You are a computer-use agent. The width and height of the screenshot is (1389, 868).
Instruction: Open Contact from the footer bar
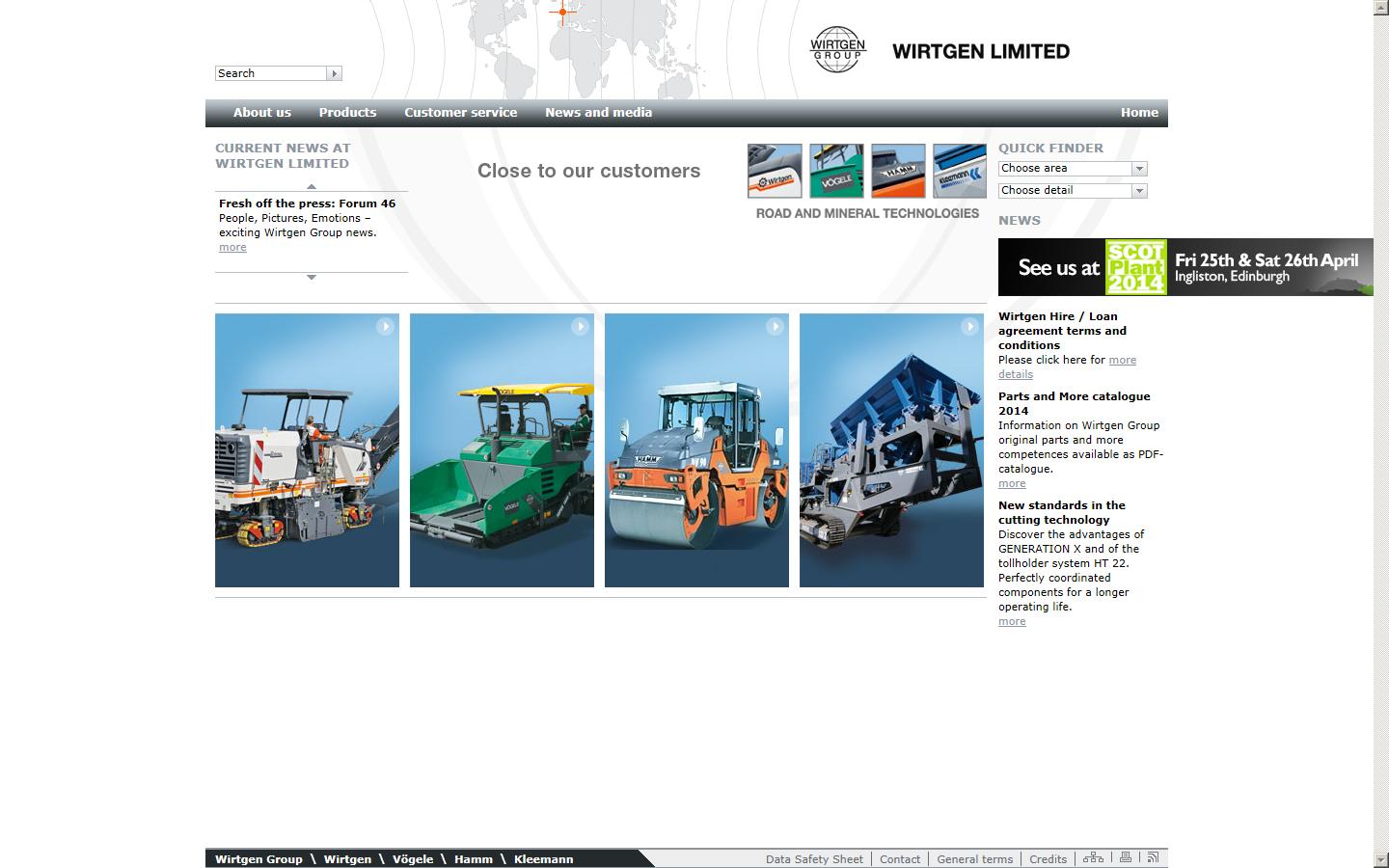pos(899,858)
